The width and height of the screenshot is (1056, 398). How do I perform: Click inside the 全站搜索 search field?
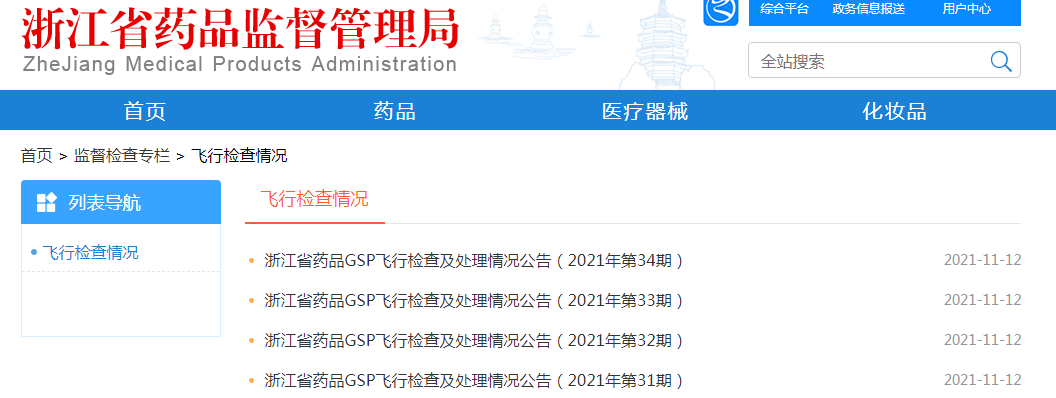869,62
